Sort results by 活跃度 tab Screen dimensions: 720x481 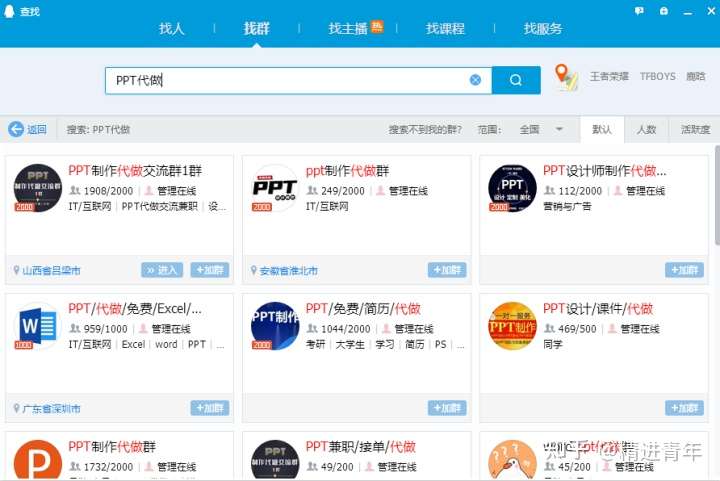(695, 129)
